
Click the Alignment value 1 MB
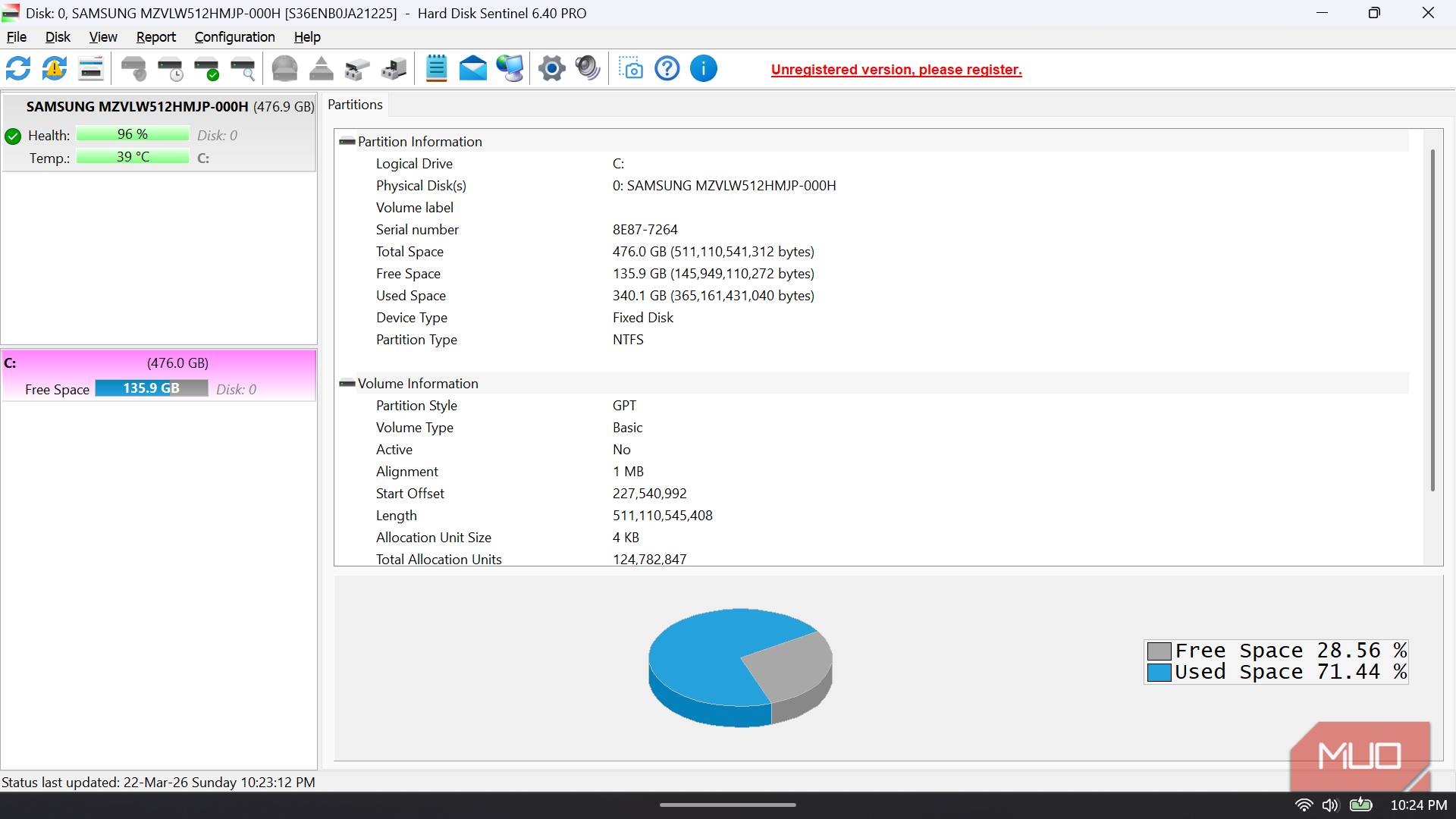pos(629,472)
